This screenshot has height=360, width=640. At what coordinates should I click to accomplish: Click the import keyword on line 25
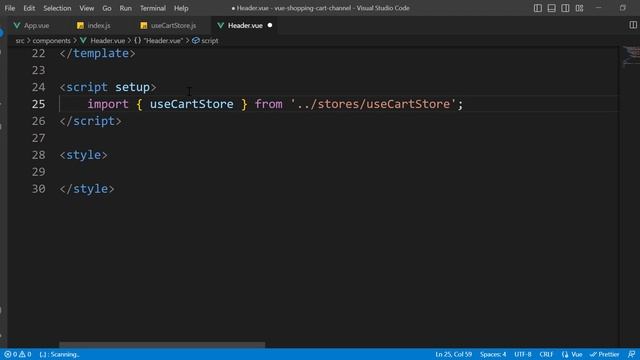(x=108, y=104)
